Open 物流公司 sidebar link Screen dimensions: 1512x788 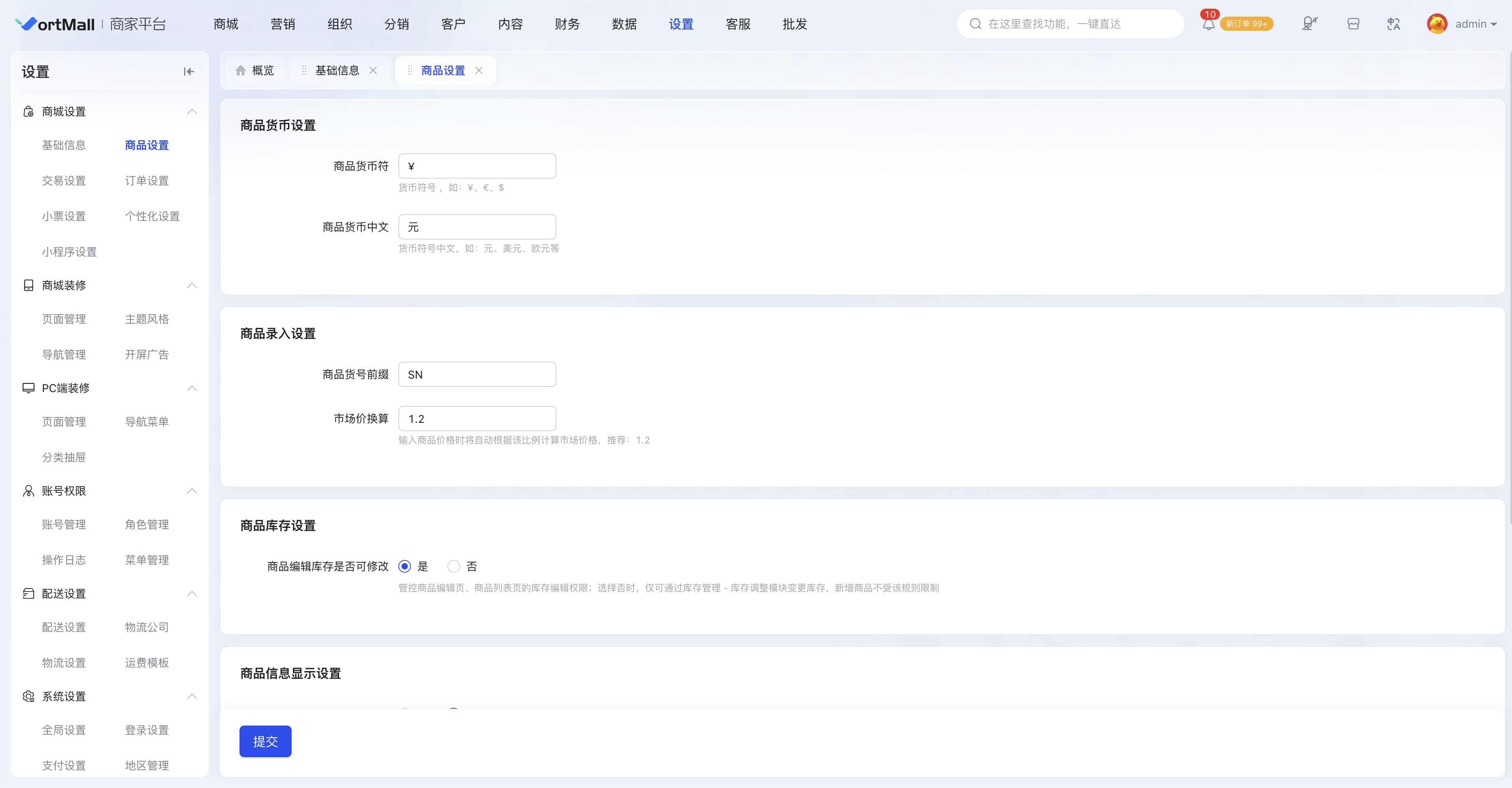click(x=147, y=627)
